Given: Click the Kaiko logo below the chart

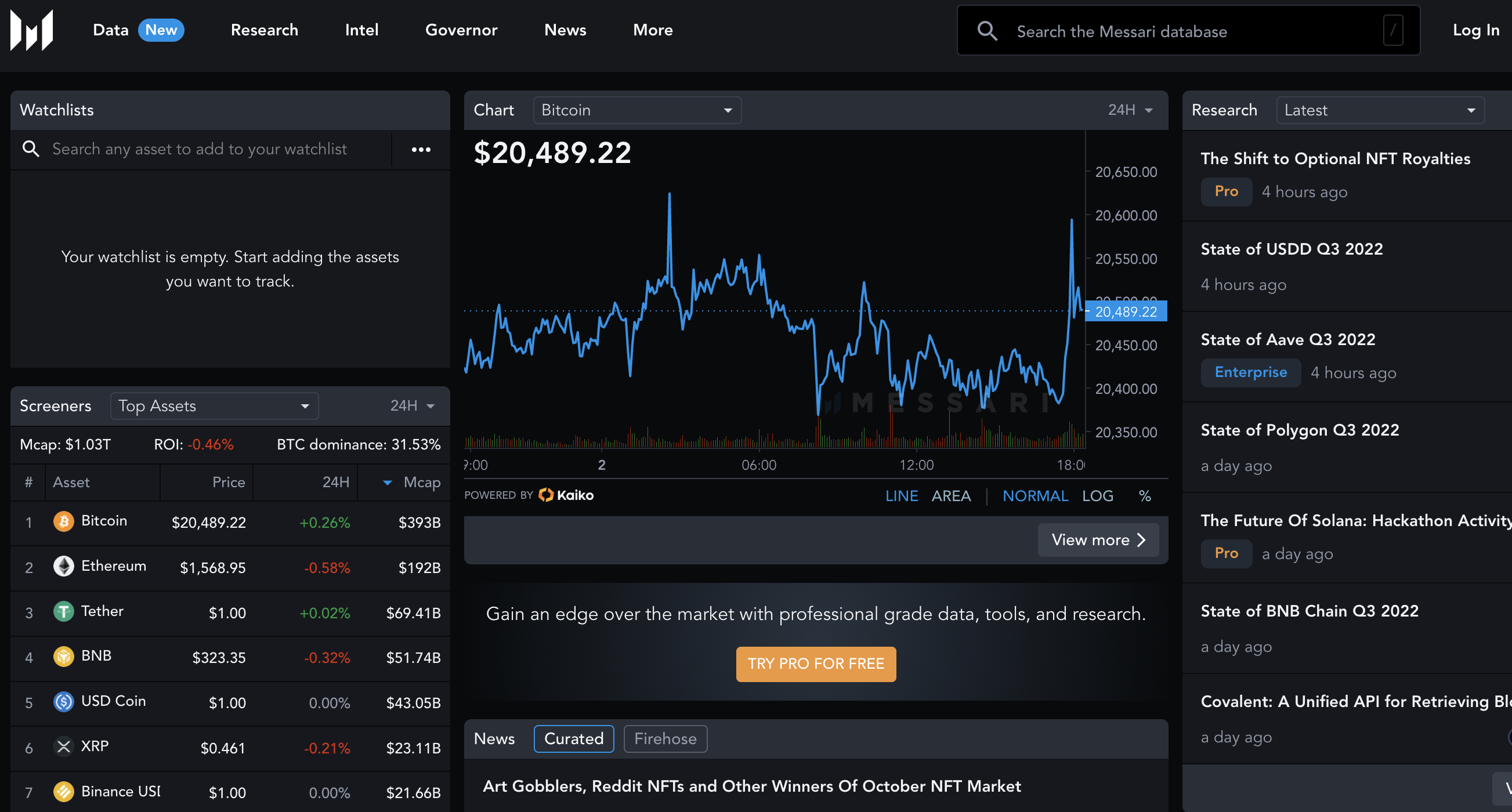Looking at the screenshot, I should tap(565, 495).
